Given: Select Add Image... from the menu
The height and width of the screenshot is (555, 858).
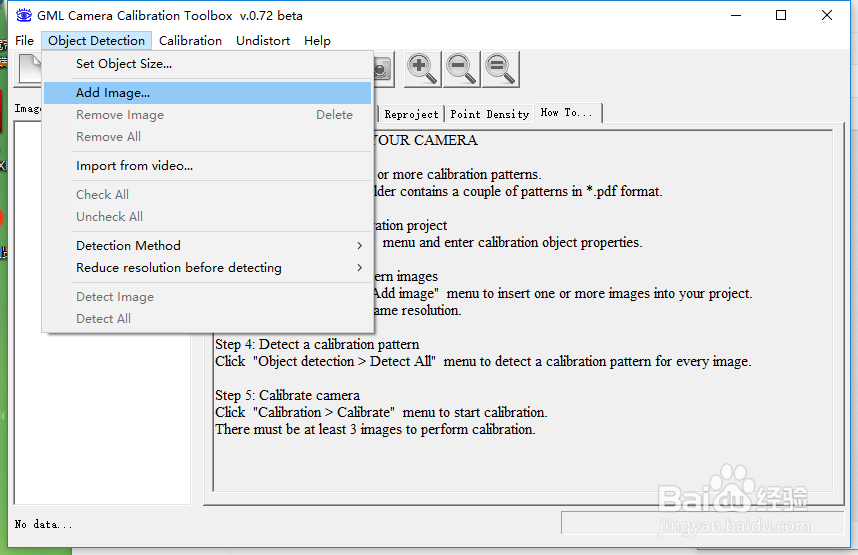Looking at the screenshot, I should (x=207, y=93).
